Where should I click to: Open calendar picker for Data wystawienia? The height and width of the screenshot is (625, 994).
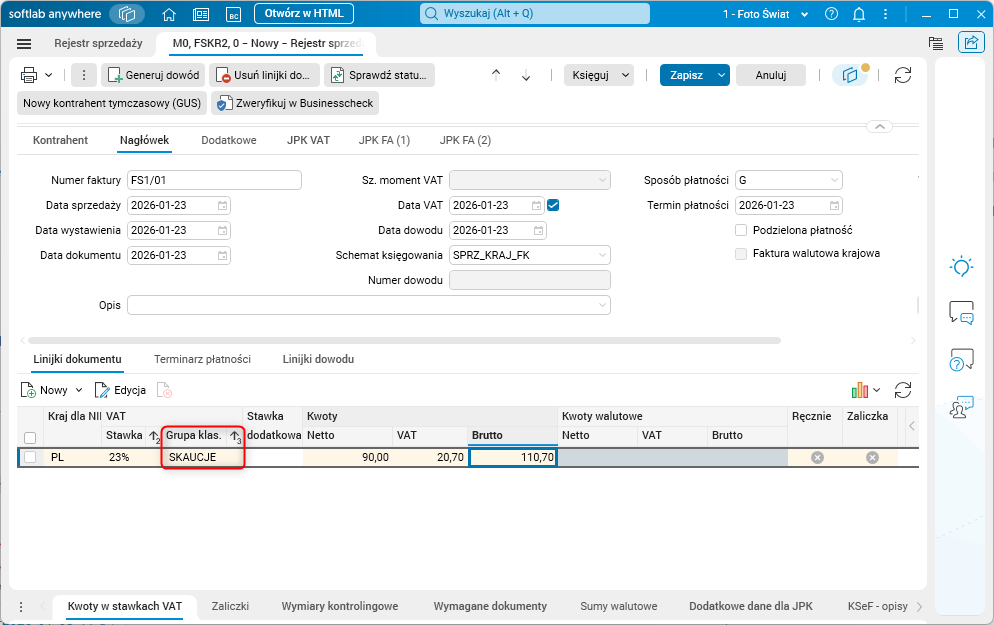pos(223,230)
